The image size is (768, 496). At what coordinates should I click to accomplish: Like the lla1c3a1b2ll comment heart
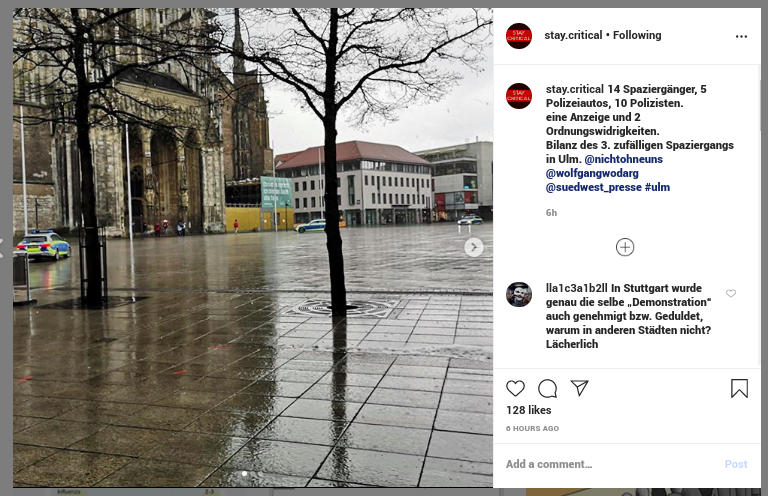click(731, 293)
